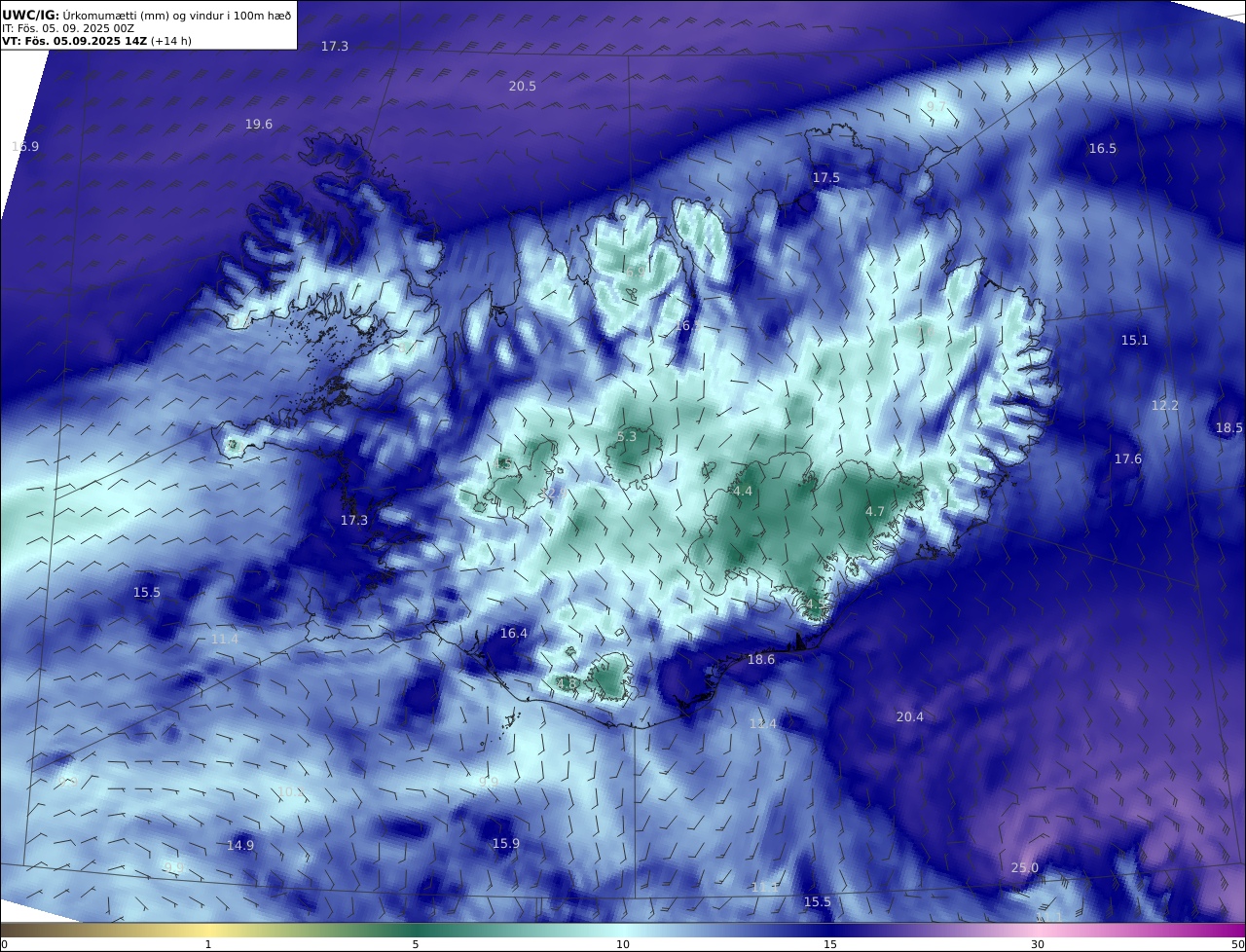Click the colorbar tick label 1
1246x952 pixels.
pos(208,944)
